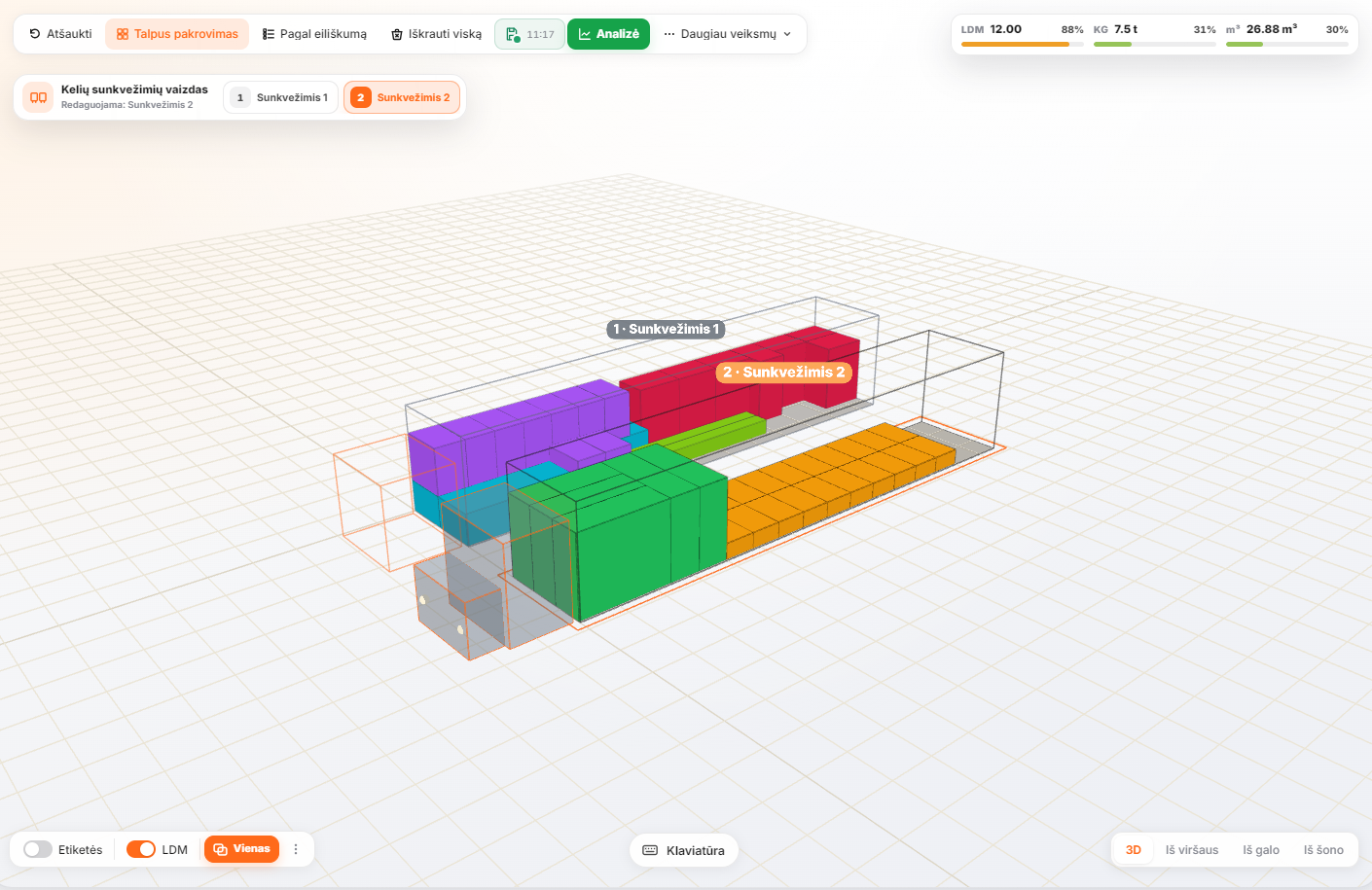Click the 2 · Sunkvežimis 2 3D label

[x=784, y=372]
